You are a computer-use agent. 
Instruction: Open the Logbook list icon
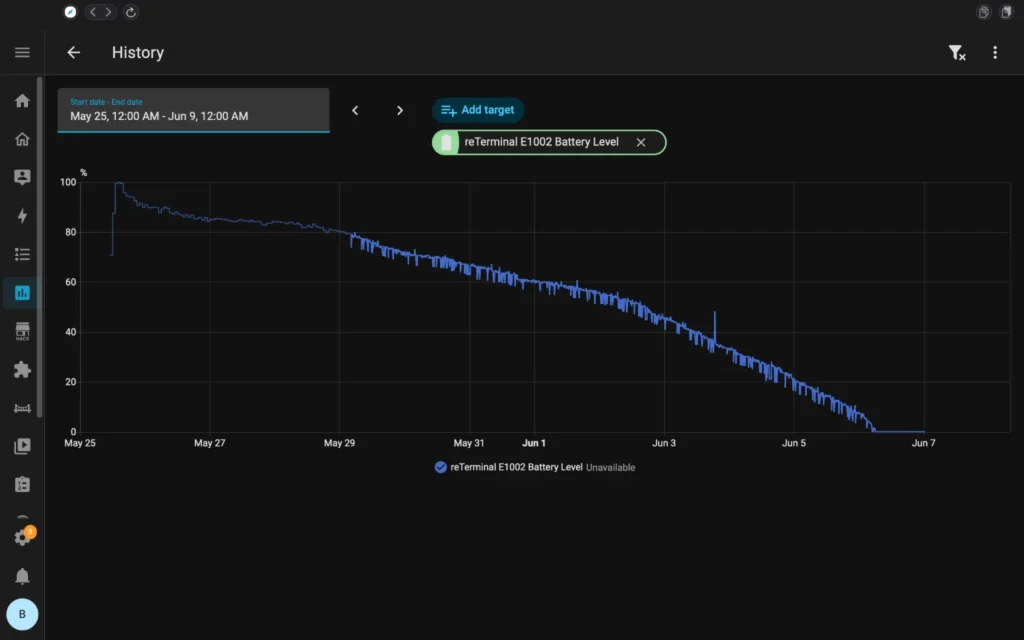[22, 254]
